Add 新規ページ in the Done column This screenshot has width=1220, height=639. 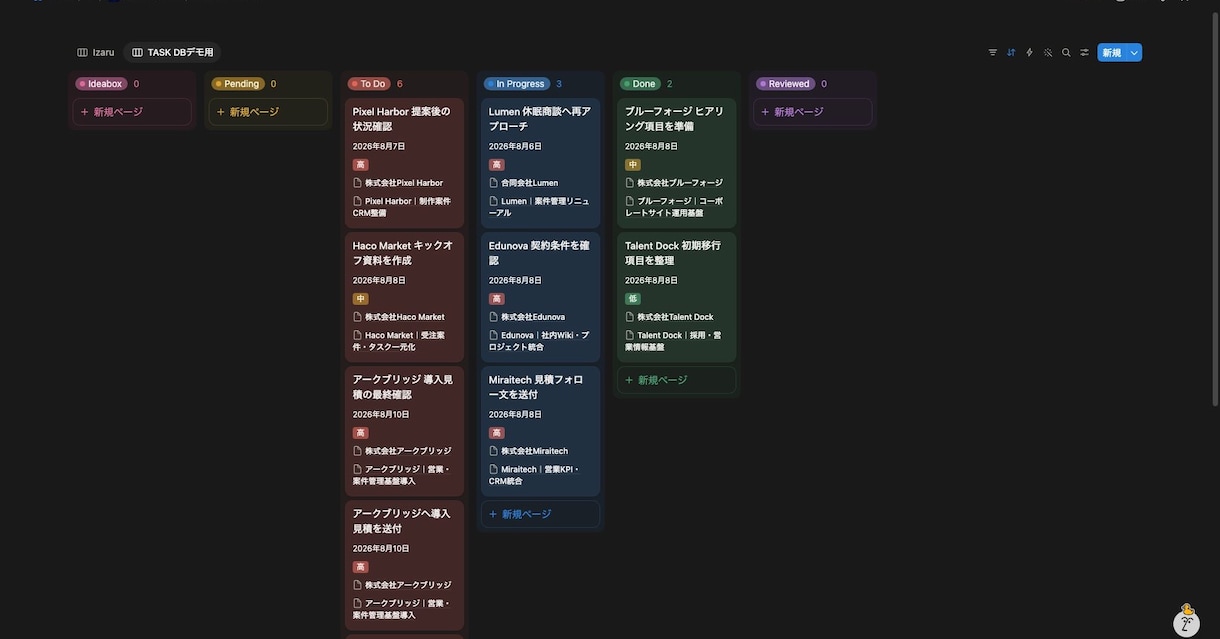[x=676, y=380]
